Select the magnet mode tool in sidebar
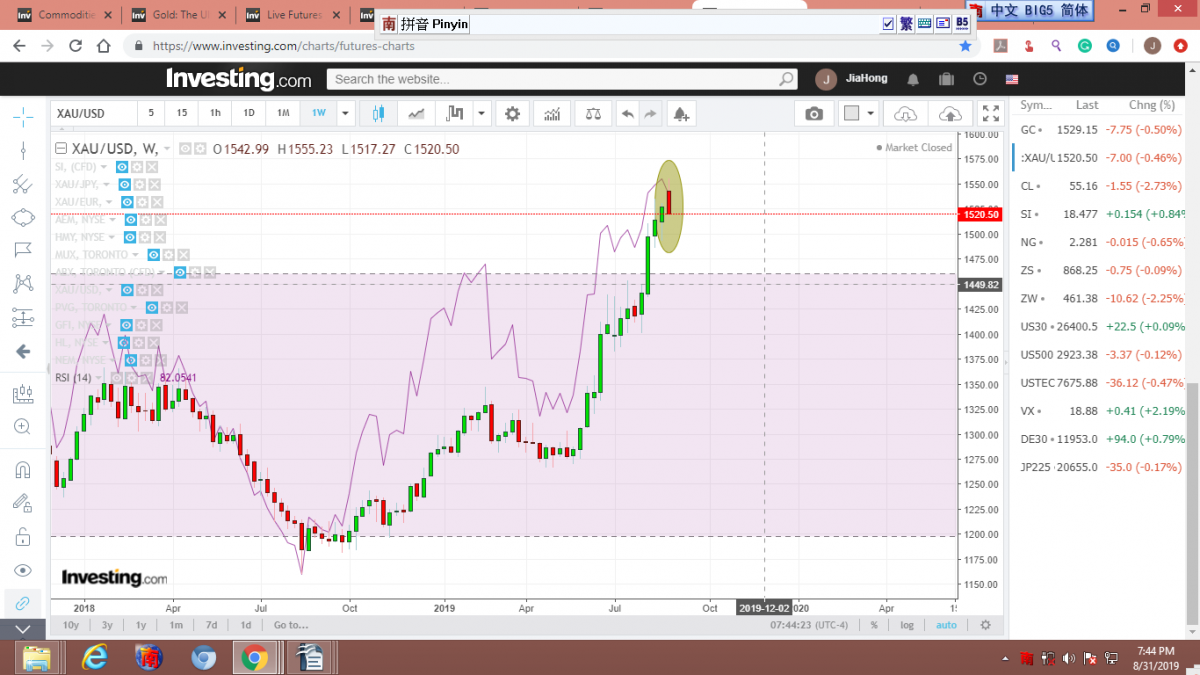This screenshot has height=675, width=1200. pos(22,469)
